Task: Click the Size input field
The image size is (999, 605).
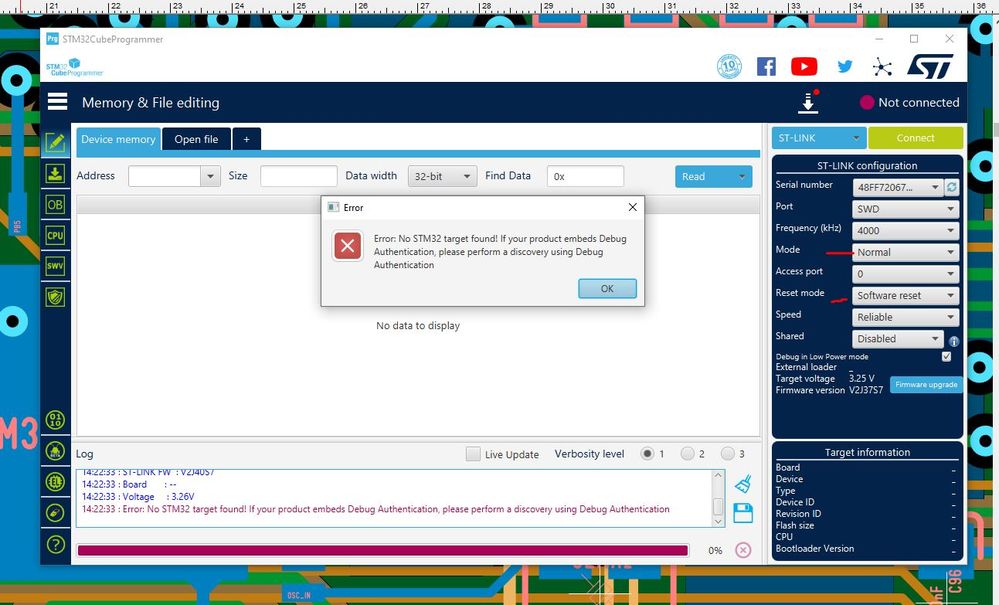Action: [x=299, y=176]
